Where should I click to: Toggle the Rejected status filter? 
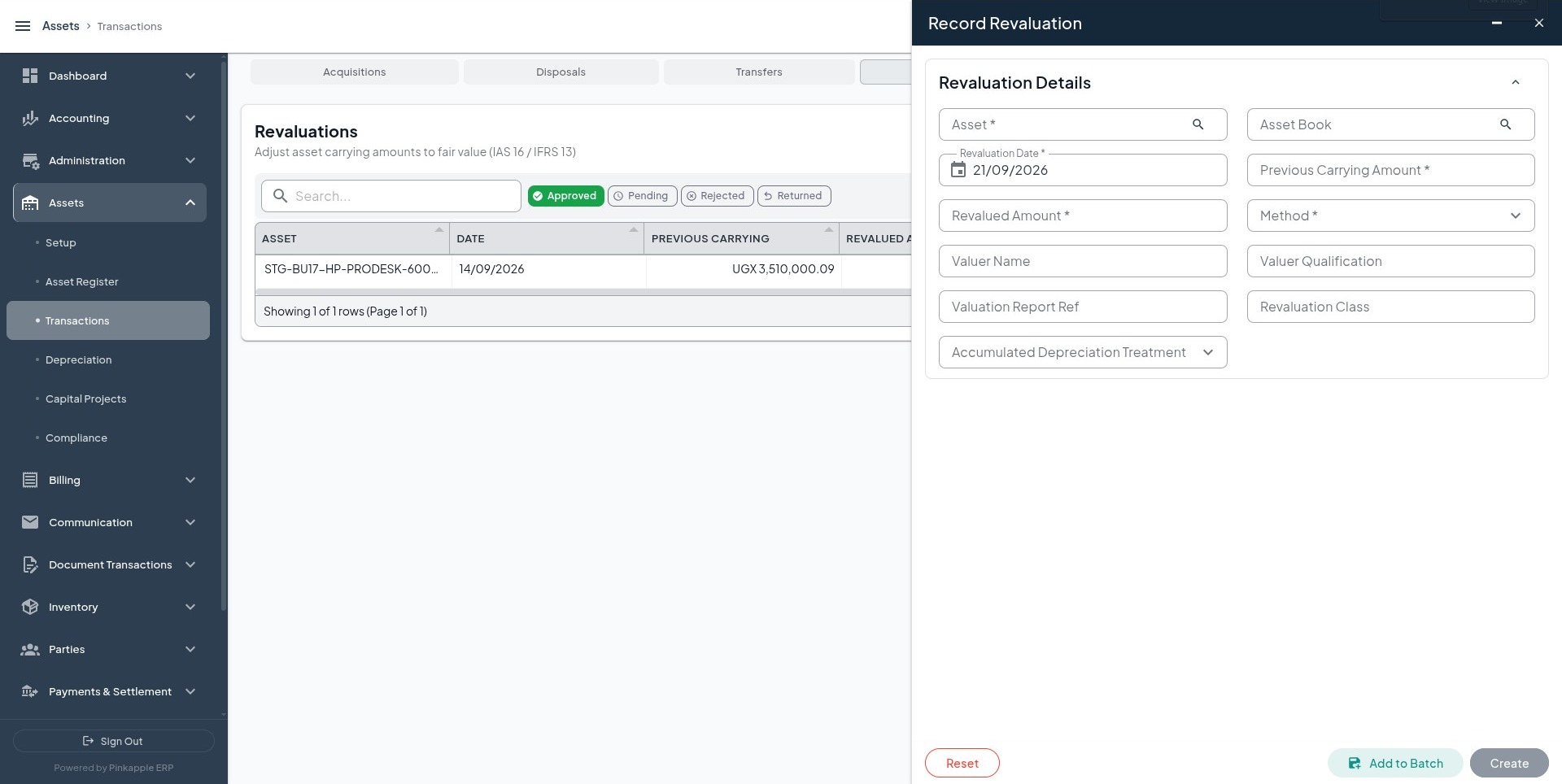(717, 196)
